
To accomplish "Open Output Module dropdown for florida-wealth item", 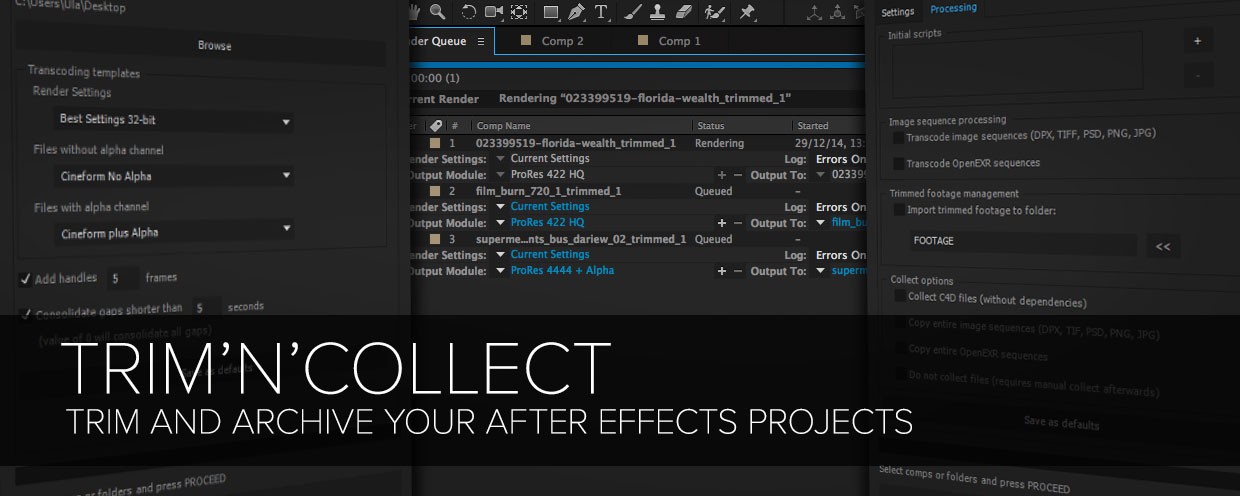I will pyautogui.click(x=501, y=175).
